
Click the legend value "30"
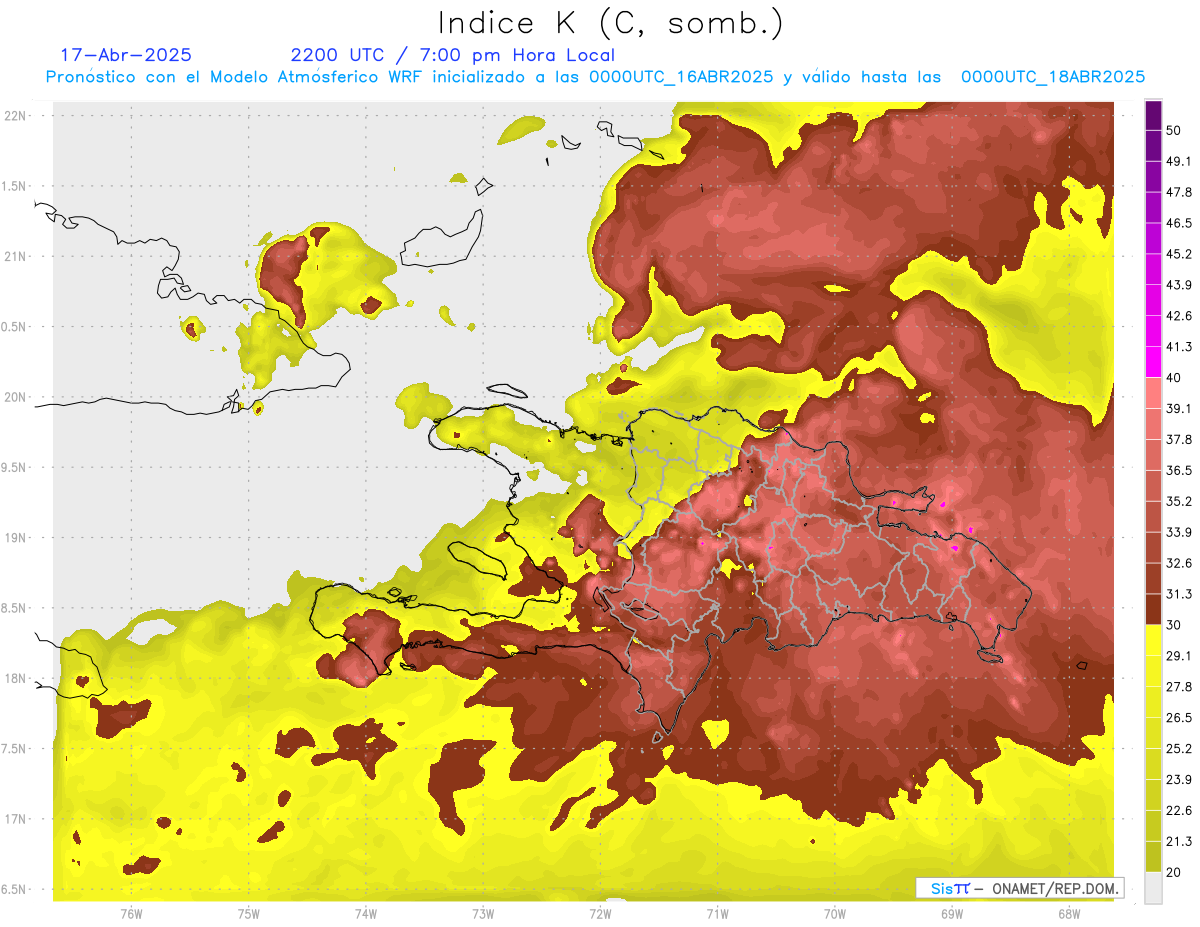click(x=1174, y=624)
